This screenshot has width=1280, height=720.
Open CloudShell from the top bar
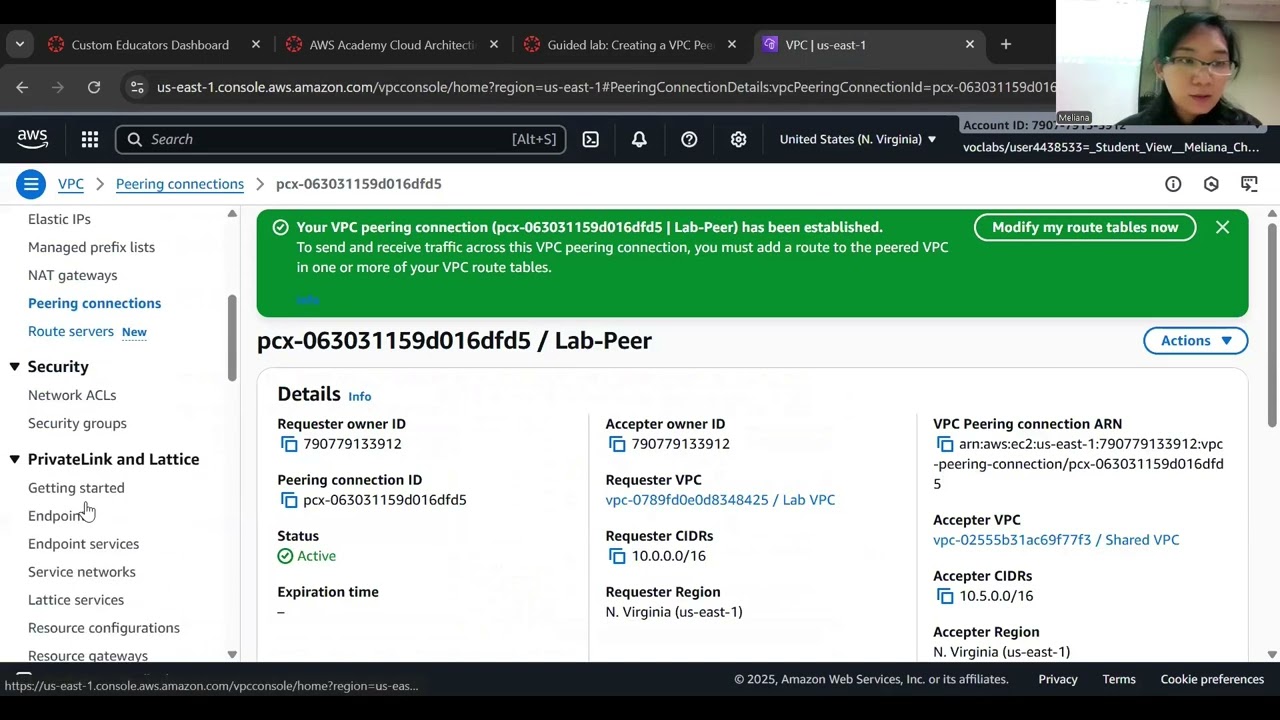pos(591,139)
